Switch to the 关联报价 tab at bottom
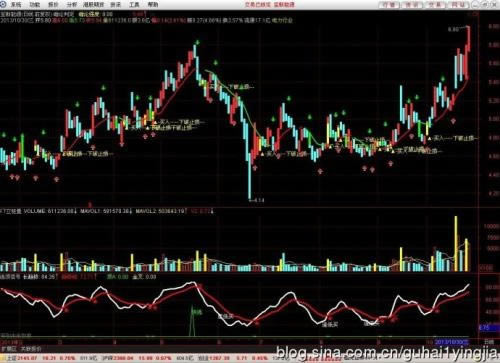The width and height of the screenshot is (500, 363). coord(31,349)
